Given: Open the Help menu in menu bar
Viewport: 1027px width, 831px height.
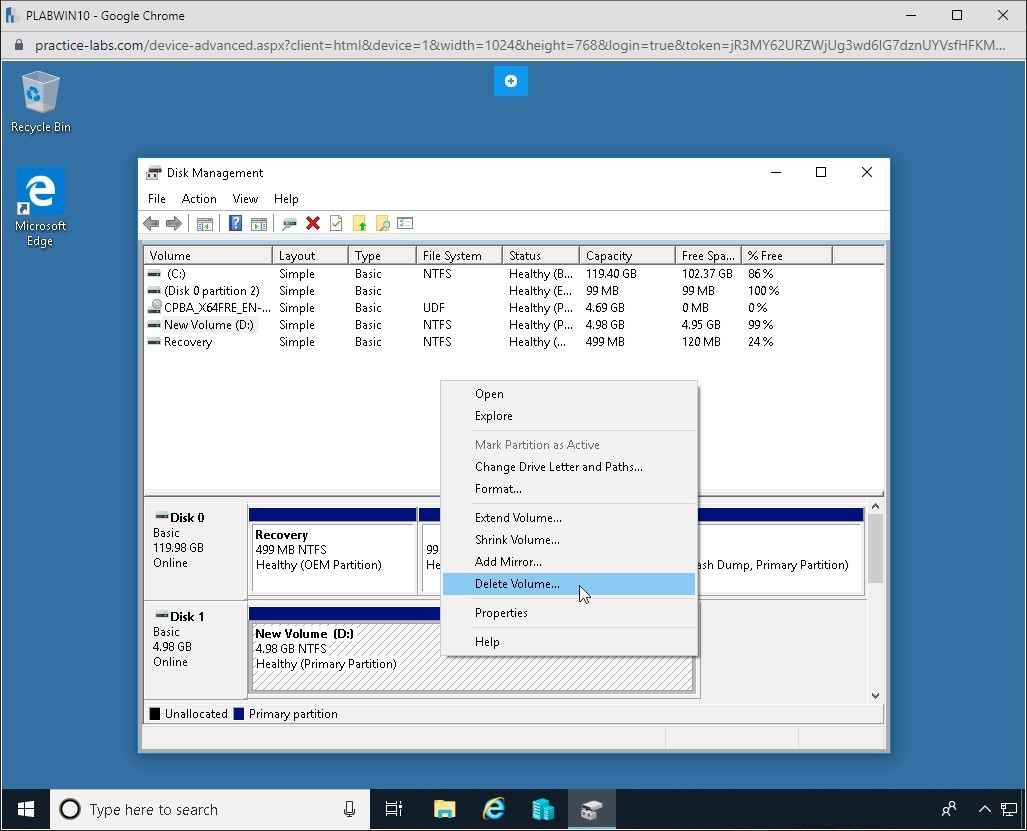Looking at the screenshot, I should pos(286,199).
